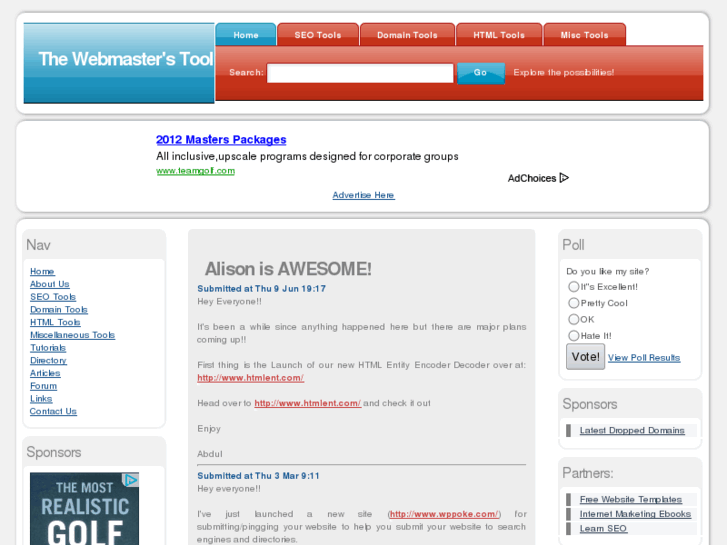Go to Home in Nav sidebar

tap(42, 271)
